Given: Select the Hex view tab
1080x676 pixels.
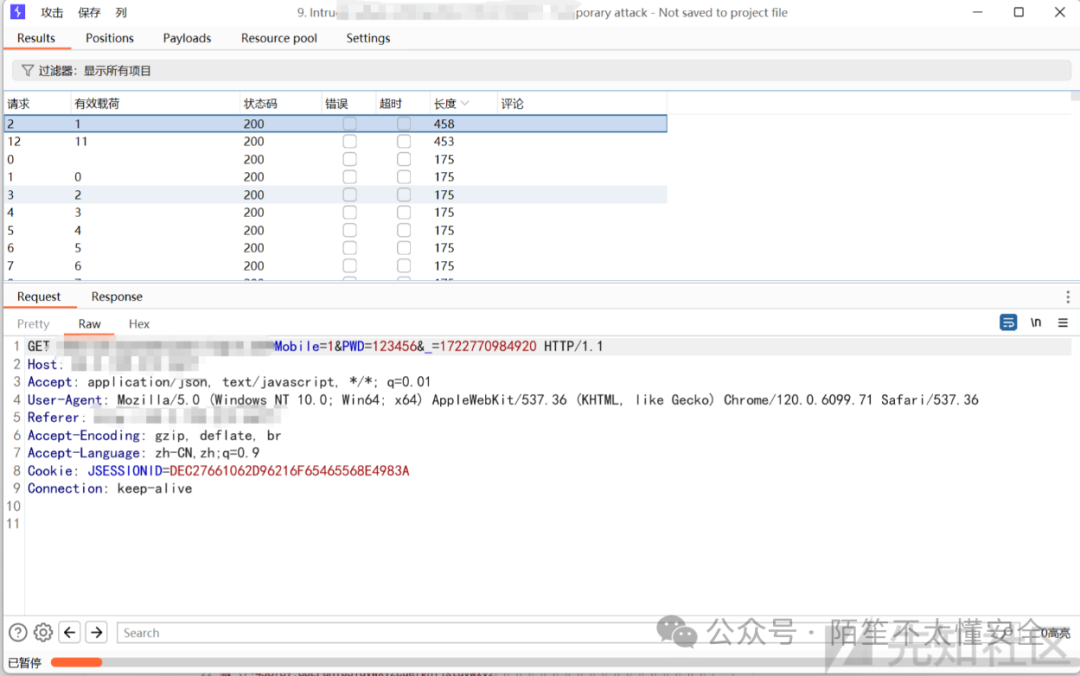Looking at the screenshot, I should pos(138,324).
